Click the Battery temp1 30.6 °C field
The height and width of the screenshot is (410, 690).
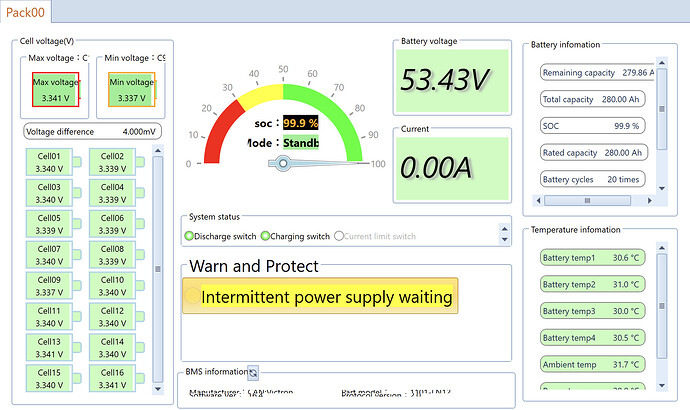[x=592, y=258]
